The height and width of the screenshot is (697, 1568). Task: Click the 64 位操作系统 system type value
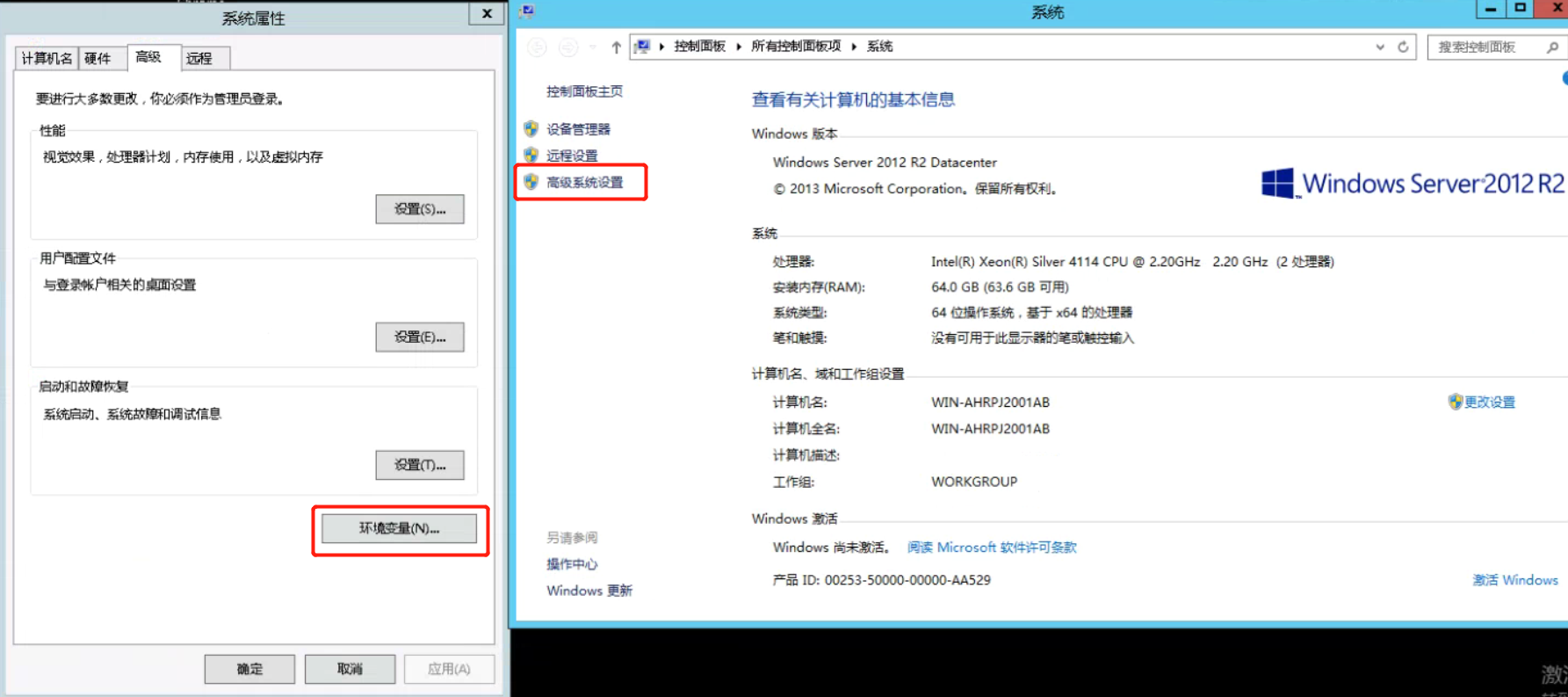[1031, 312]
